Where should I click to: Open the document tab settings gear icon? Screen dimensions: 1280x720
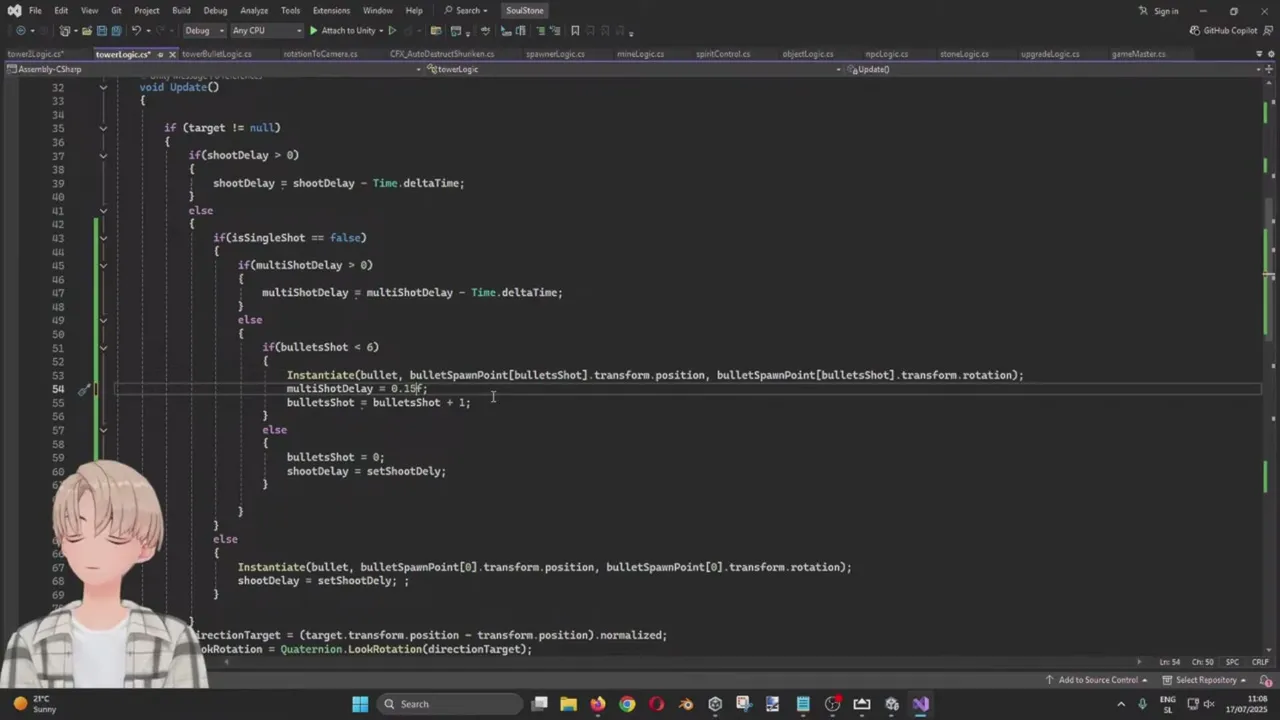point(1269,54)
